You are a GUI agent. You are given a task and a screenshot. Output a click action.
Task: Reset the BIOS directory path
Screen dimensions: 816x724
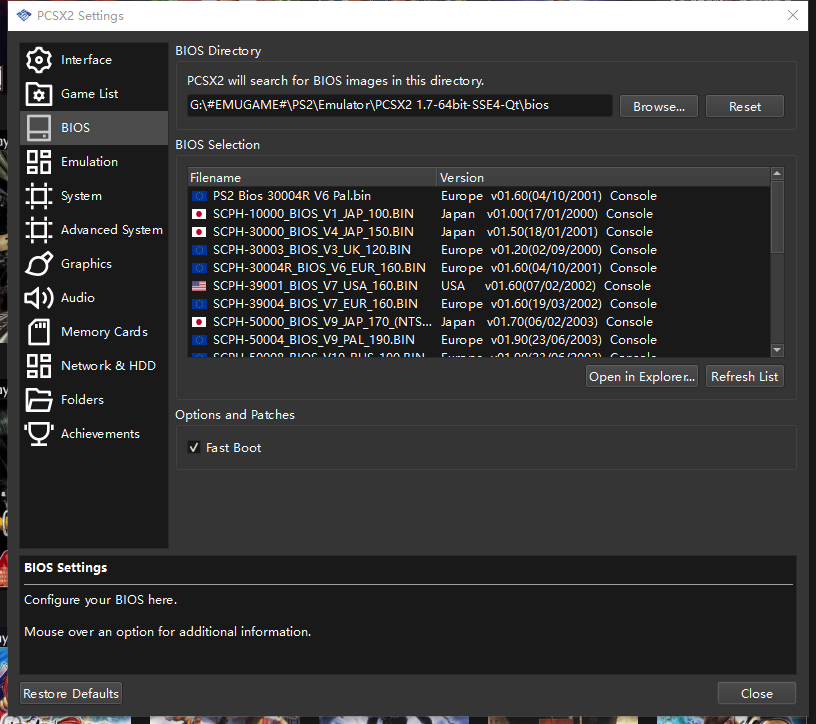(x=745, y=106)
